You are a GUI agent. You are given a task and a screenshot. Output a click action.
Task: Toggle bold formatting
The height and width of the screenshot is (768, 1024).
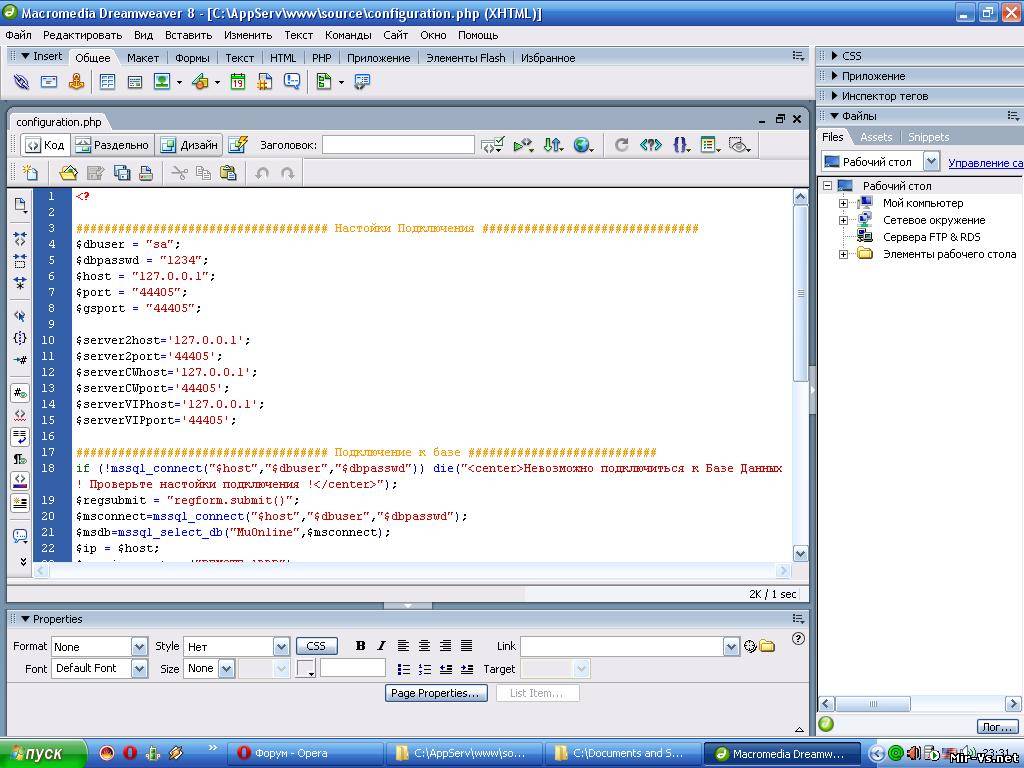[x=360, y=646]
